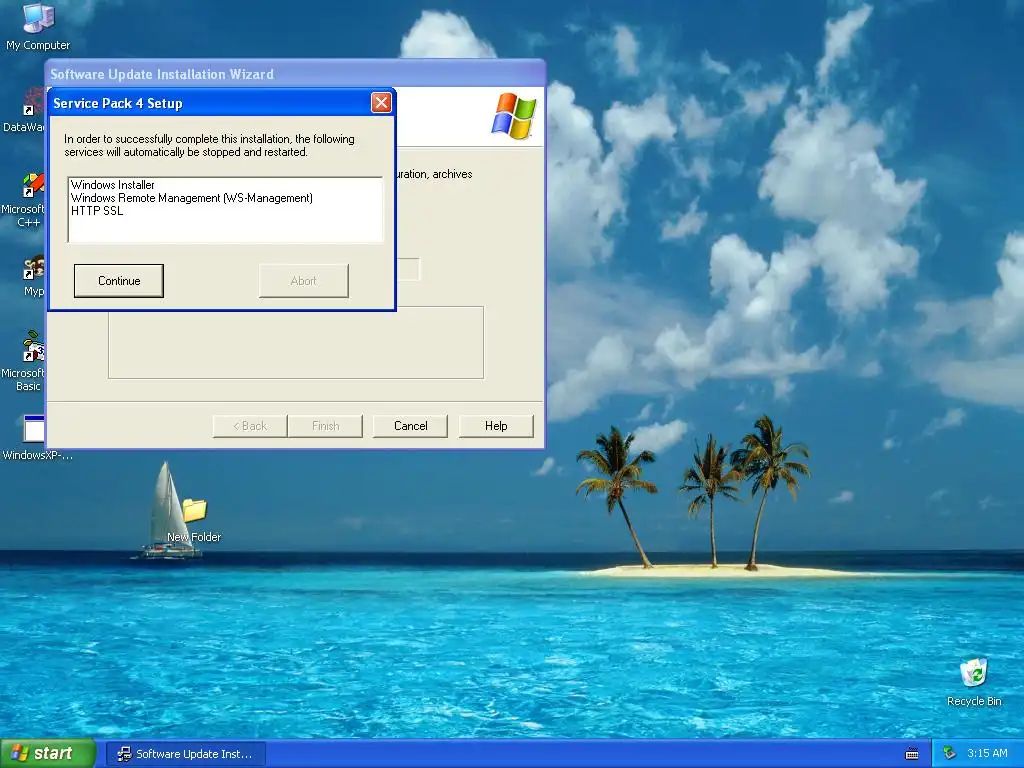This screenshot has width=1024, height=768.
Task: Select Microsoft Basic desktop shortcut
Action: 24,361
